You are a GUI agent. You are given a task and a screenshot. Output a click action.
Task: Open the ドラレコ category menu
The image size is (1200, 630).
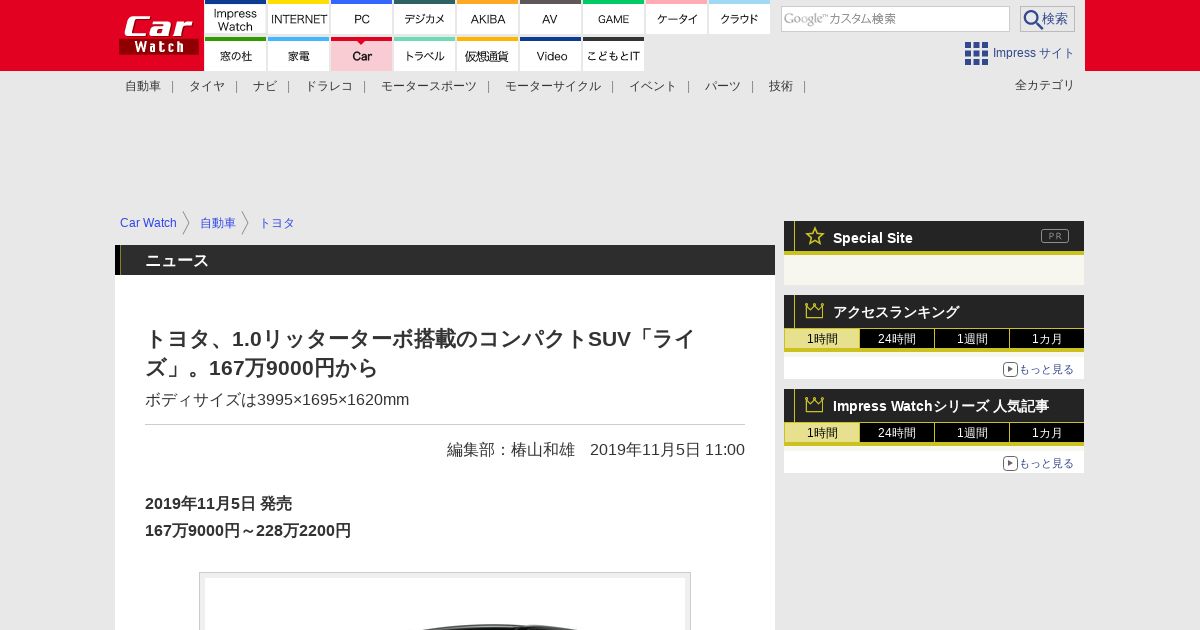click(329, 86)
